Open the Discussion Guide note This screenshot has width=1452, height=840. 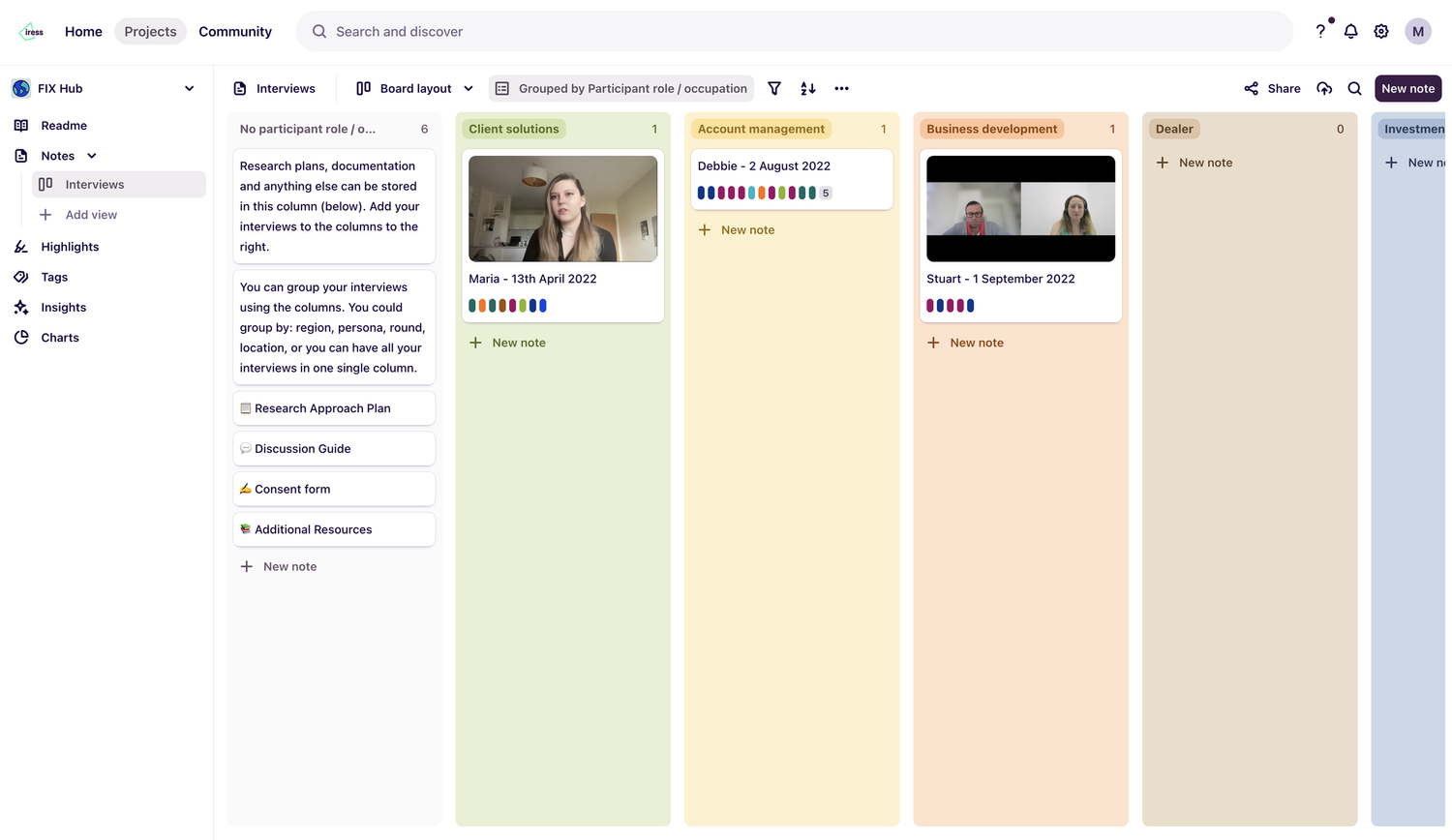coord(334,449)
